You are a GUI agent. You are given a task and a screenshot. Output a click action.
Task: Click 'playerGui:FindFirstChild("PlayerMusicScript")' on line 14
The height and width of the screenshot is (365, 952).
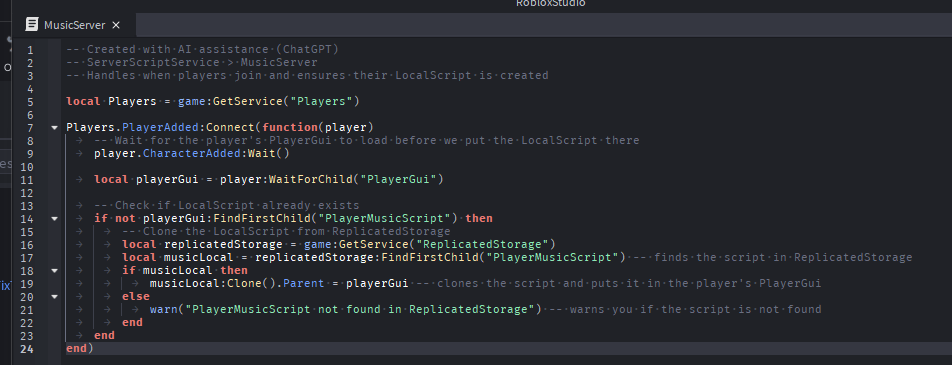pyautogui.click(x=301, y=218)
